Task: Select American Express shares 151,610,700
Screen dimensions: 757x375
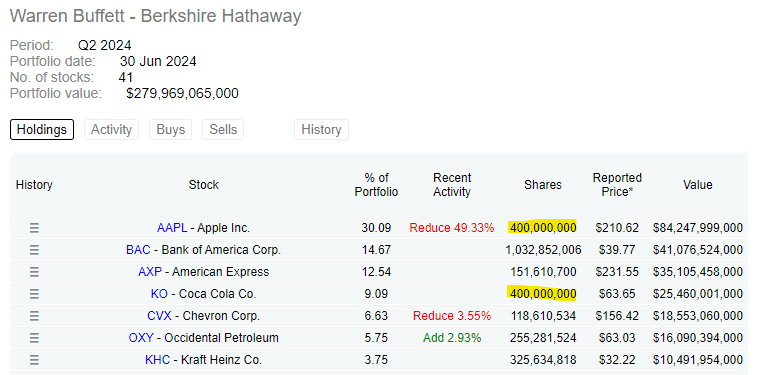Action: click(x=543, y=272)
